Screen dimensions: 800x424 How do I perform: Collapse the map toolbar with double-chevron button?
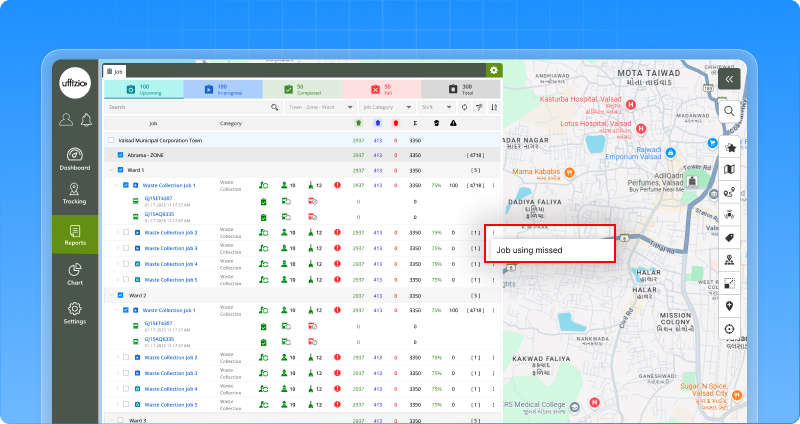pos(730,78)
